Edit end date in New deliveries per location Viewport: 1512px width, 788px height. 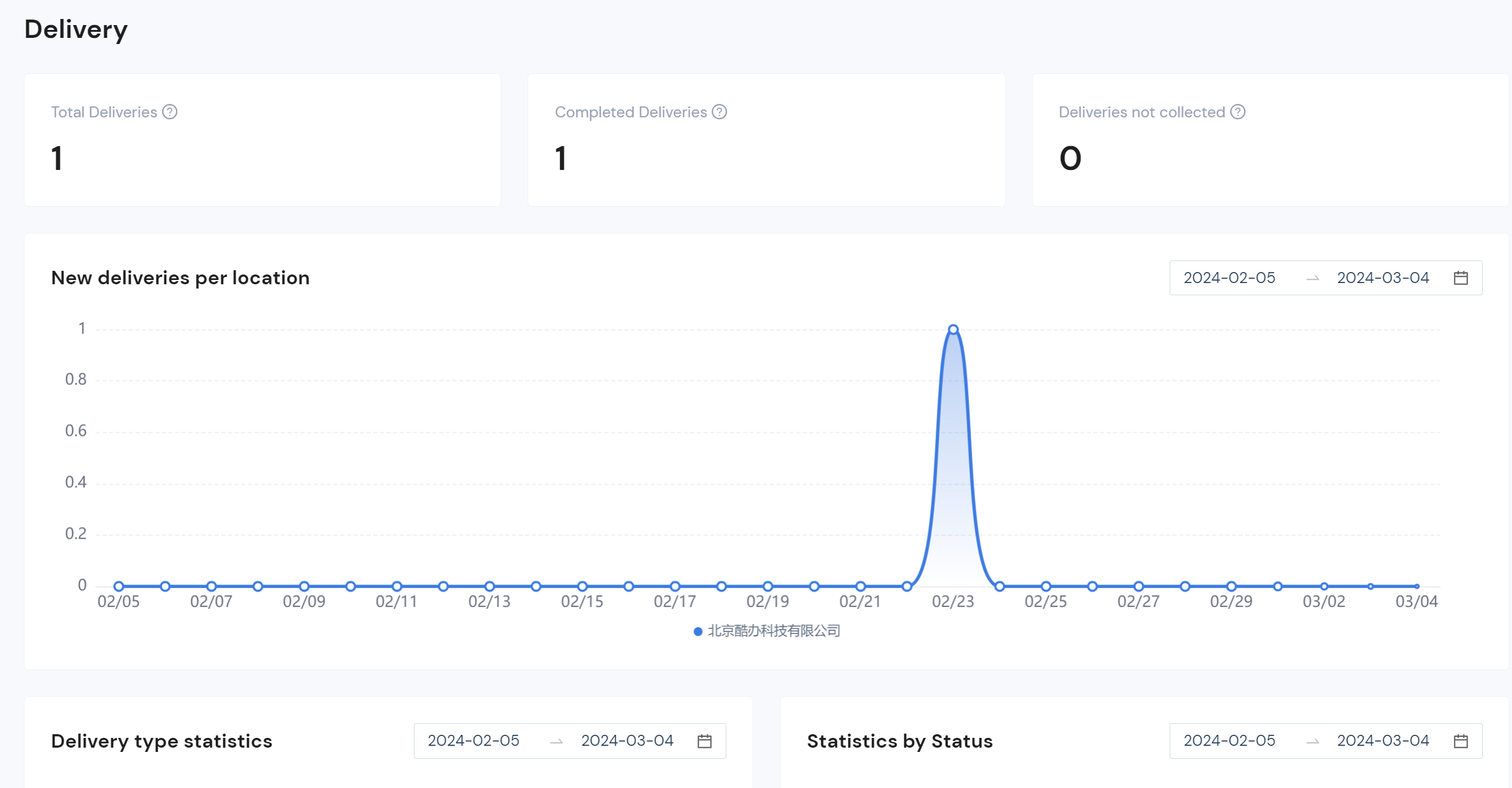1383,278
